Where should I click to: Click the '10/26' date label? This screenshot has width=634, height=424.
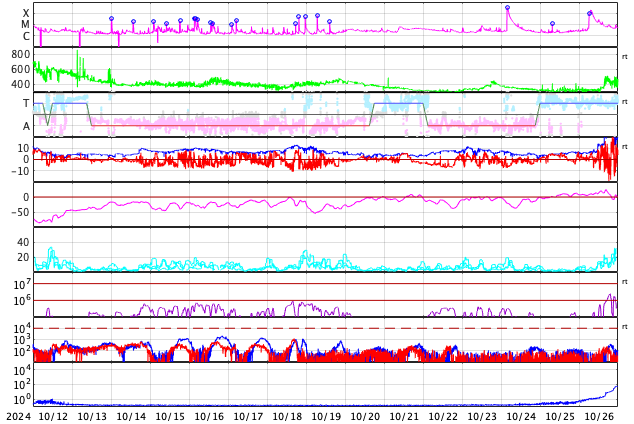click(600, 416)
